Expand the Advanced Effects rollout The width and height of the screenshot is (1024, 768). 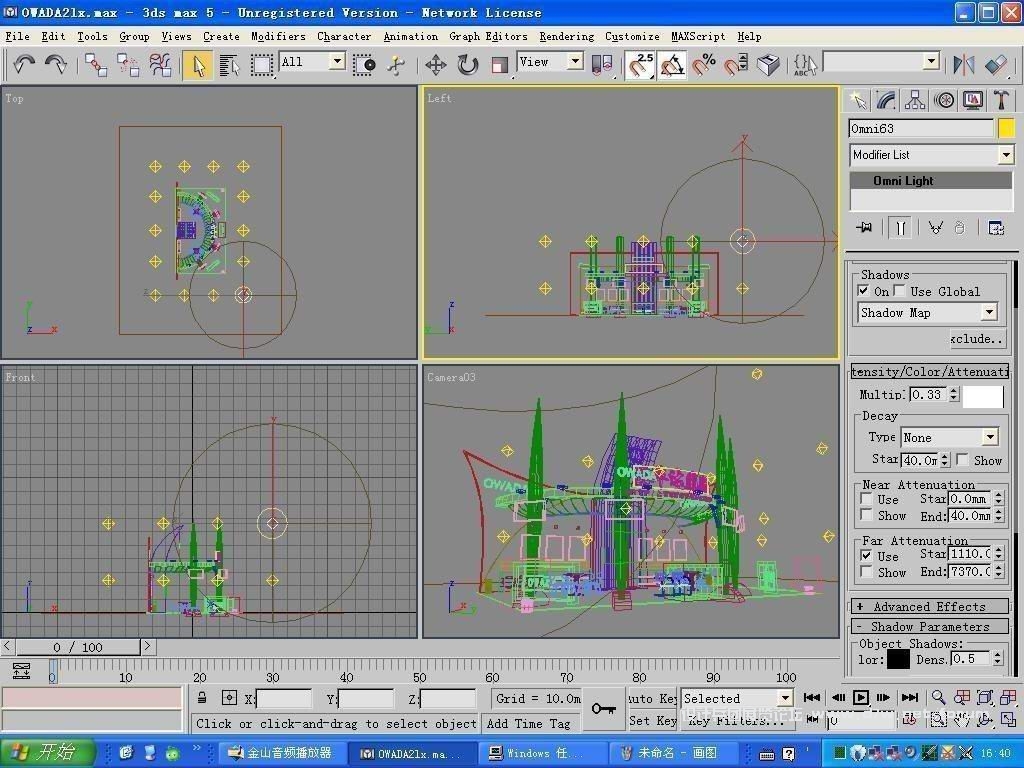click(x=930, y=607)
